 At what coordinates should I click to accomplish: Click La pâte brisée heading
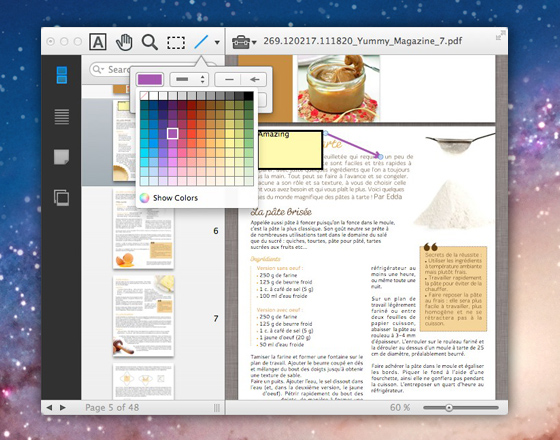281,212
